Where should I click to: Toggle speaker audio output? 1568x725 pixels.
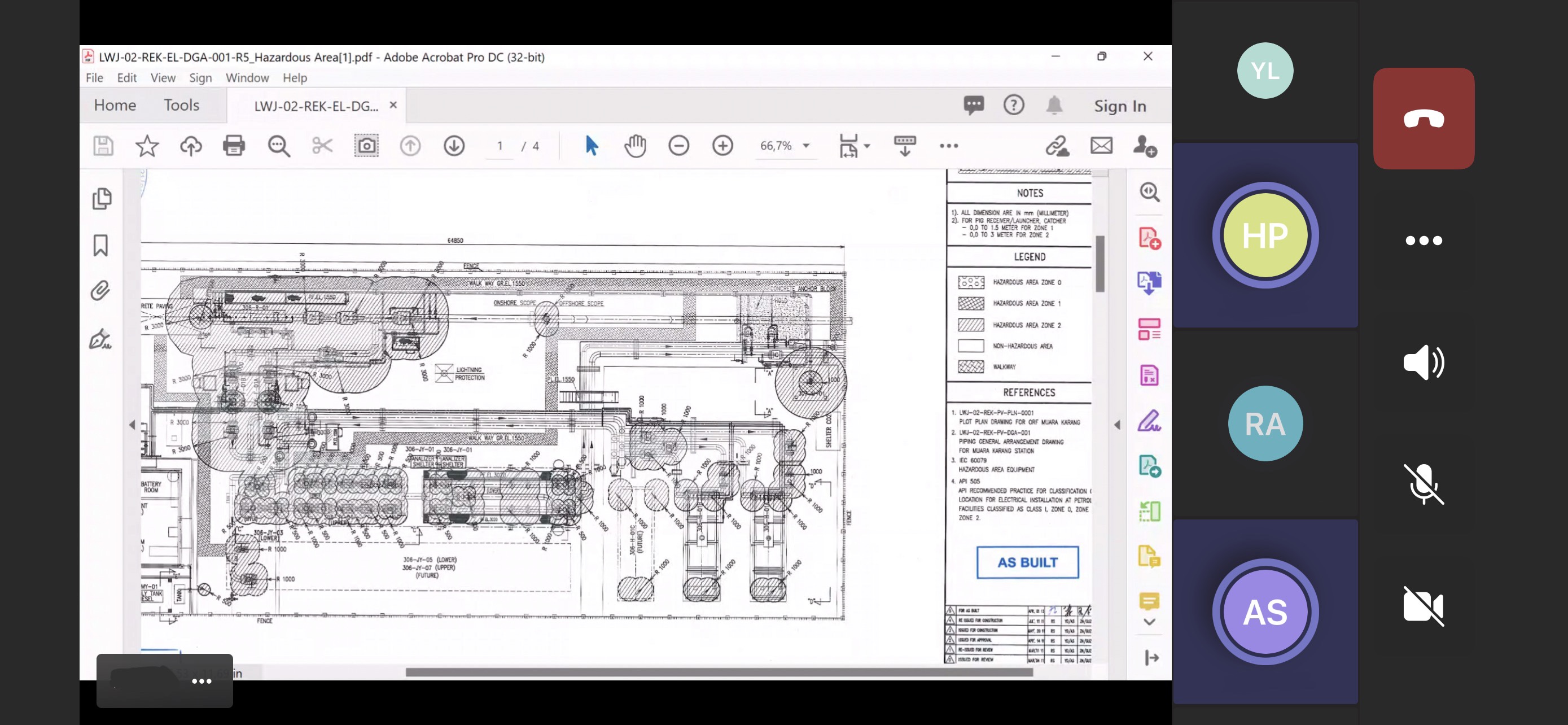(x=1423, y=363)
